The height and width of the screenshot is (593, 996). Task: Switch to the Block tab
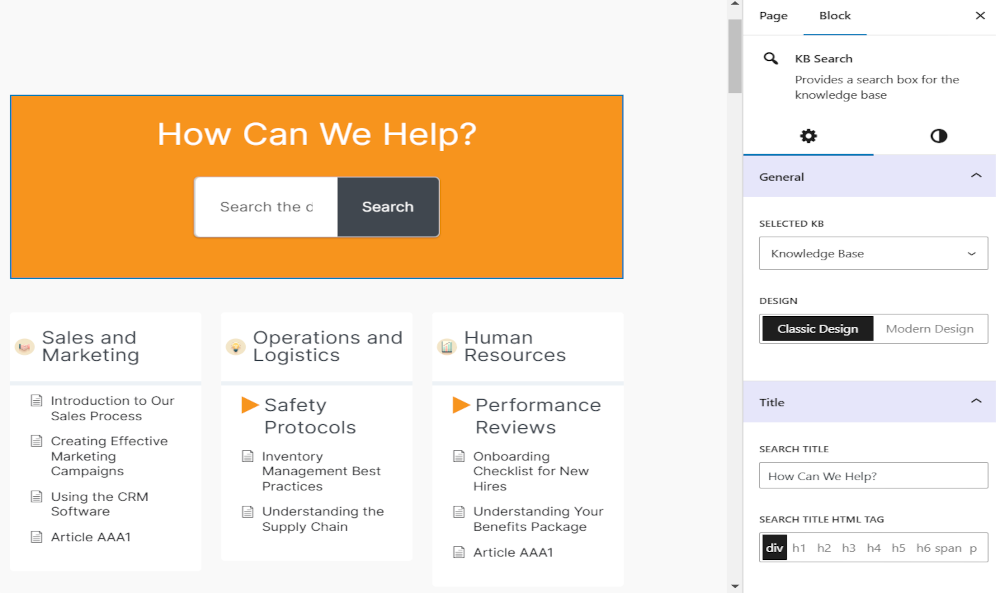pos(835,16)
